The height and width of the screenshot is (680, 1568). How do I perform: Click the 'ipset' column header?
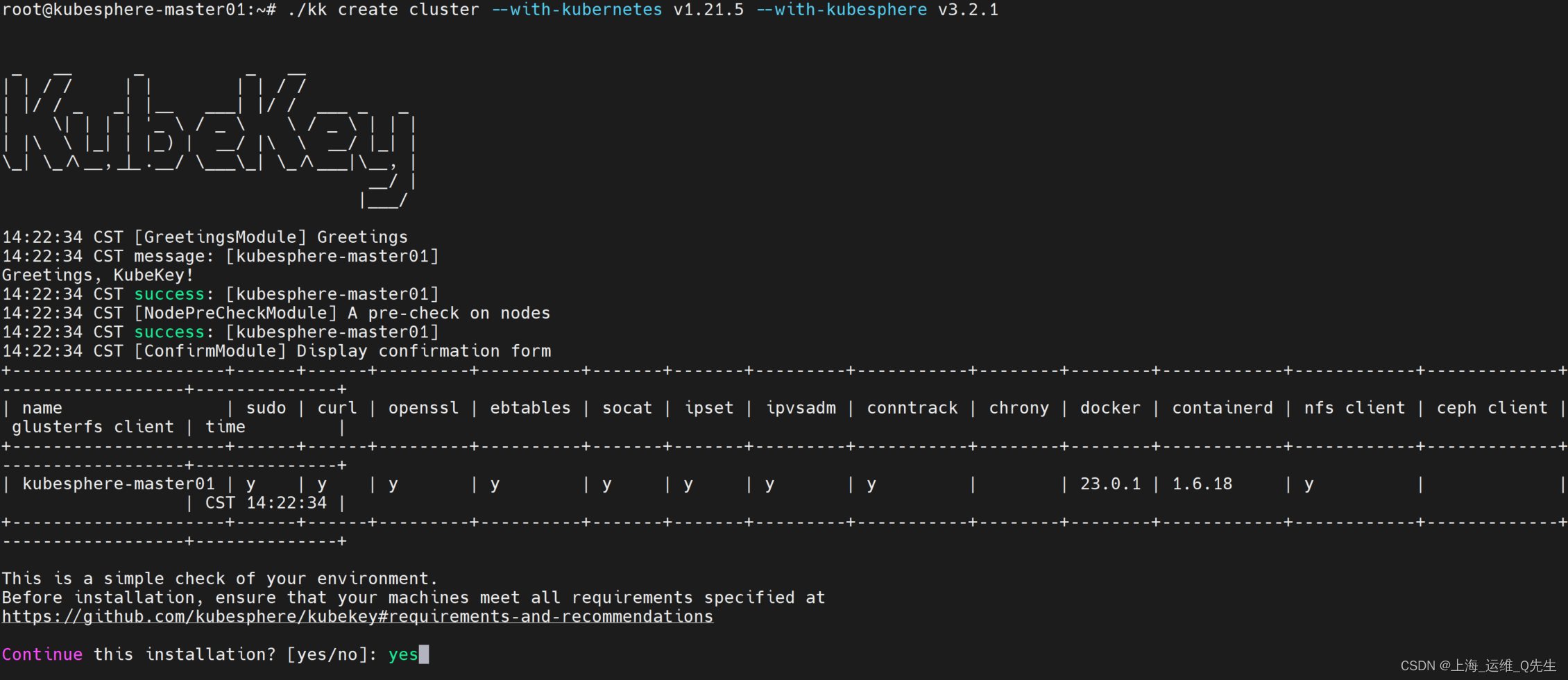709,408
